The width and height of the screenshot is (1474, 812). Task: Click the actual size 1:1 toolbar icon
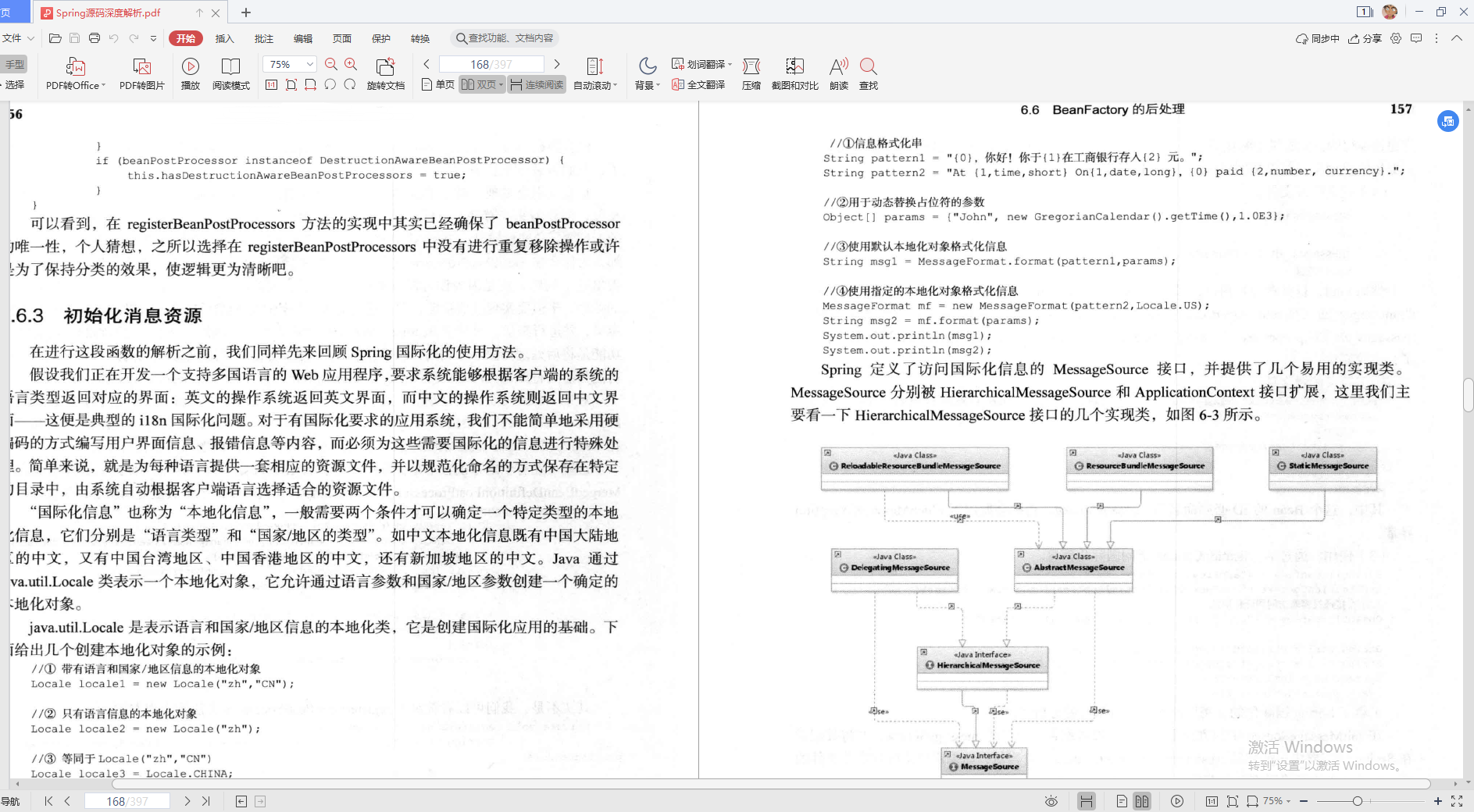click(x=272, y=84)
